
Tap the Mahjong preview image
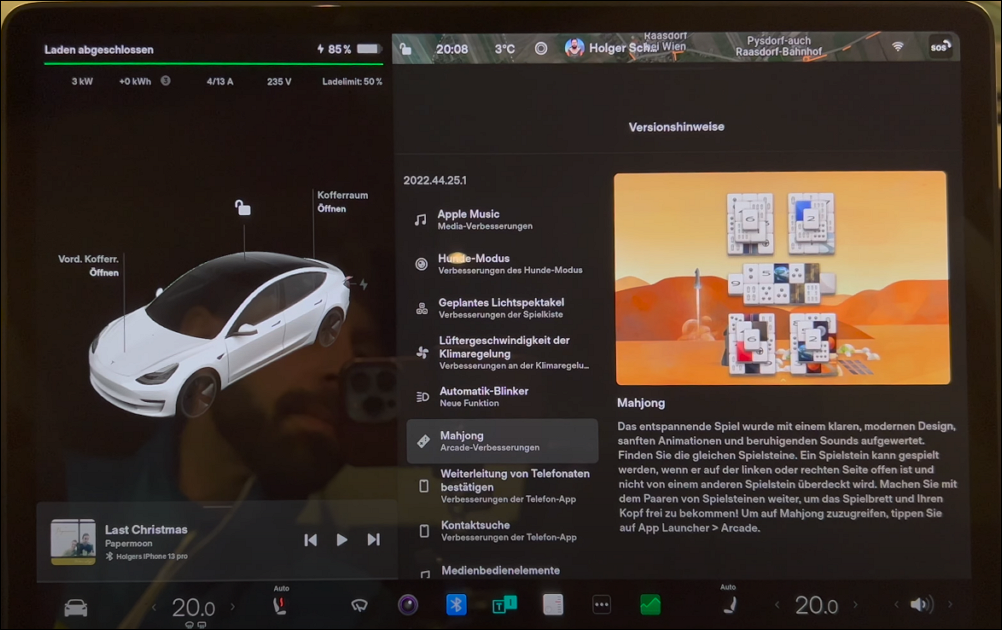coord(782,278)
